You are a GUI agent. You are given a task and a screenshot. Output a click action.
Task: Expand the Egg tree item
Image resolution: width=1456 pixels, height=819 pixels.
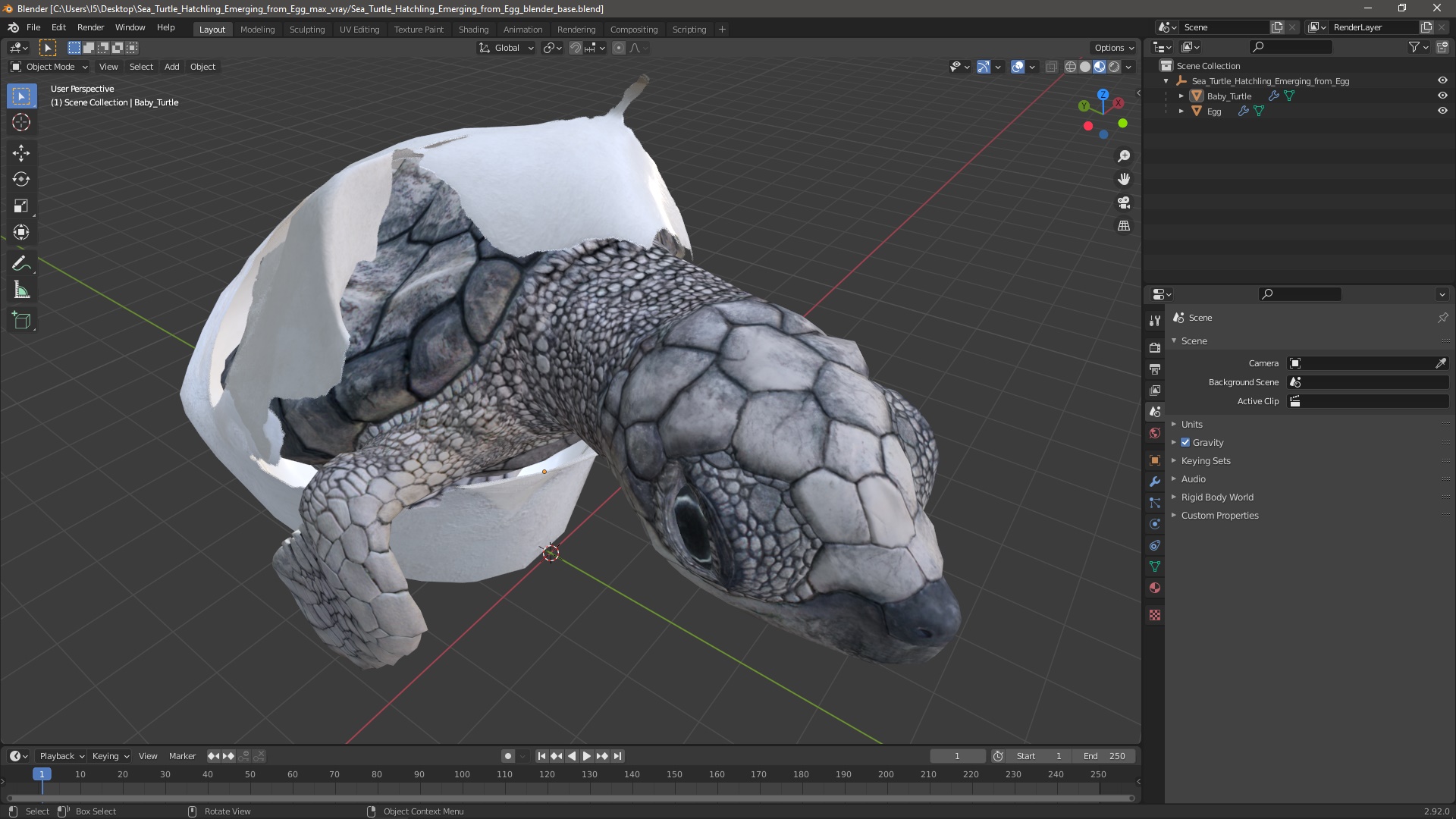coord(1181,111)
